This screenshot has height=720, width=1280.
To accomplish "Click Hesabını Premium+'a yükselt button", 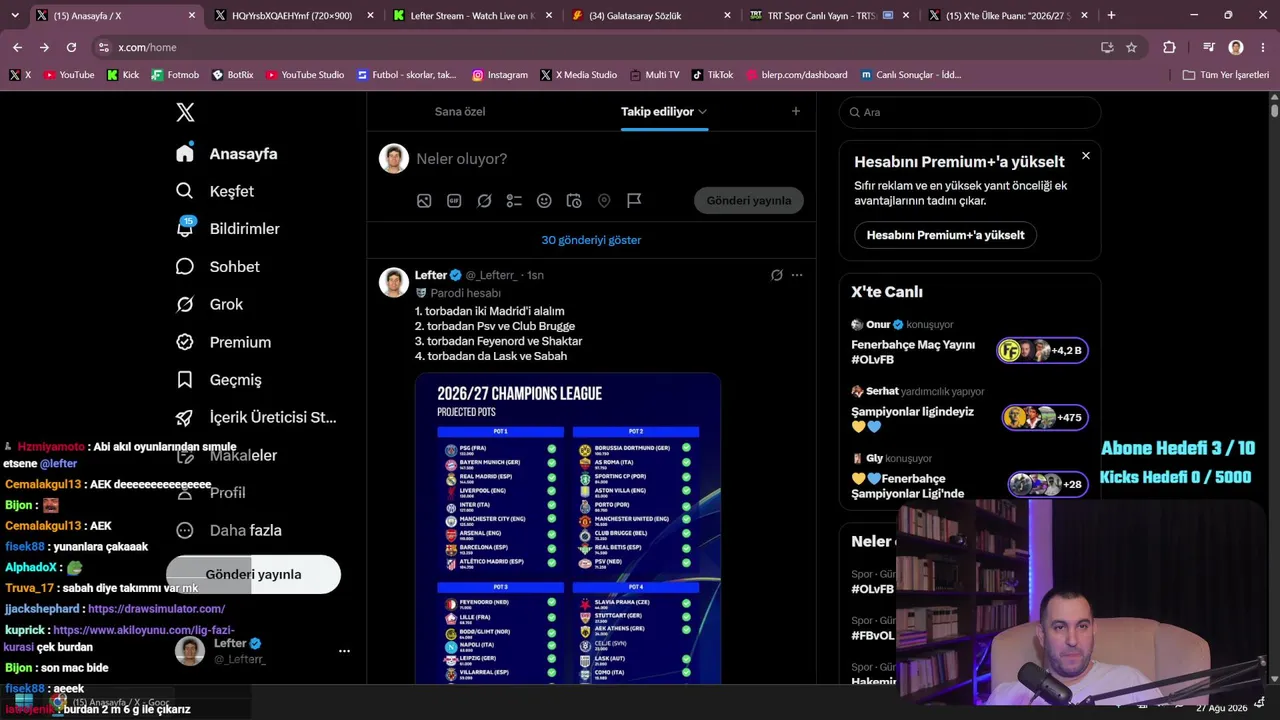I will (x=945, y=235).
